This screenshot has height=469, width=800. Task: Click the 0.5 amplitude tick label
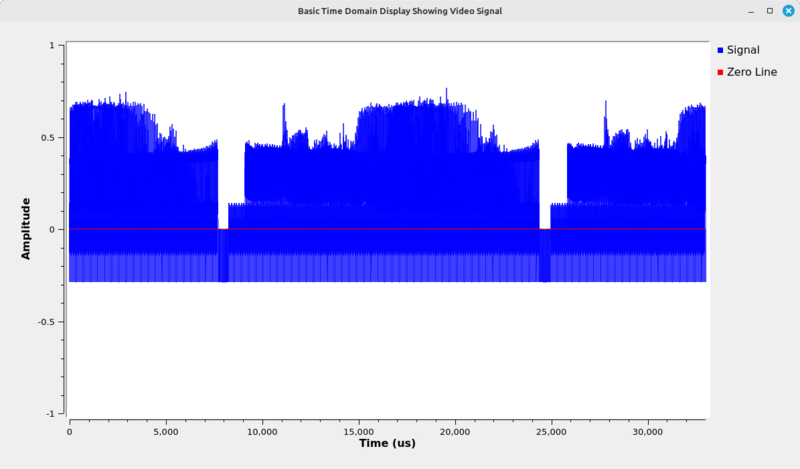[x=48, y=138]
